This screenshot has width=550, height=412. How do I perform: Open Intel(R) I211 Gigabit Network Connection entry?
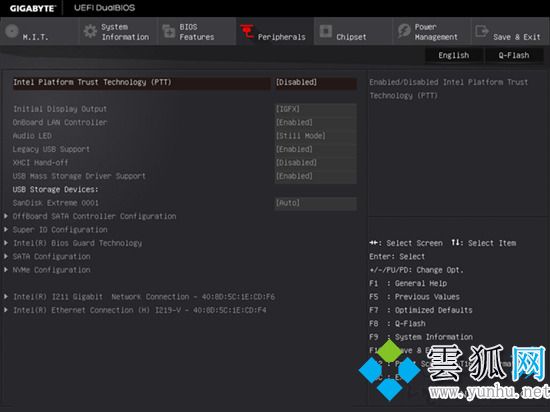[144, 297]
